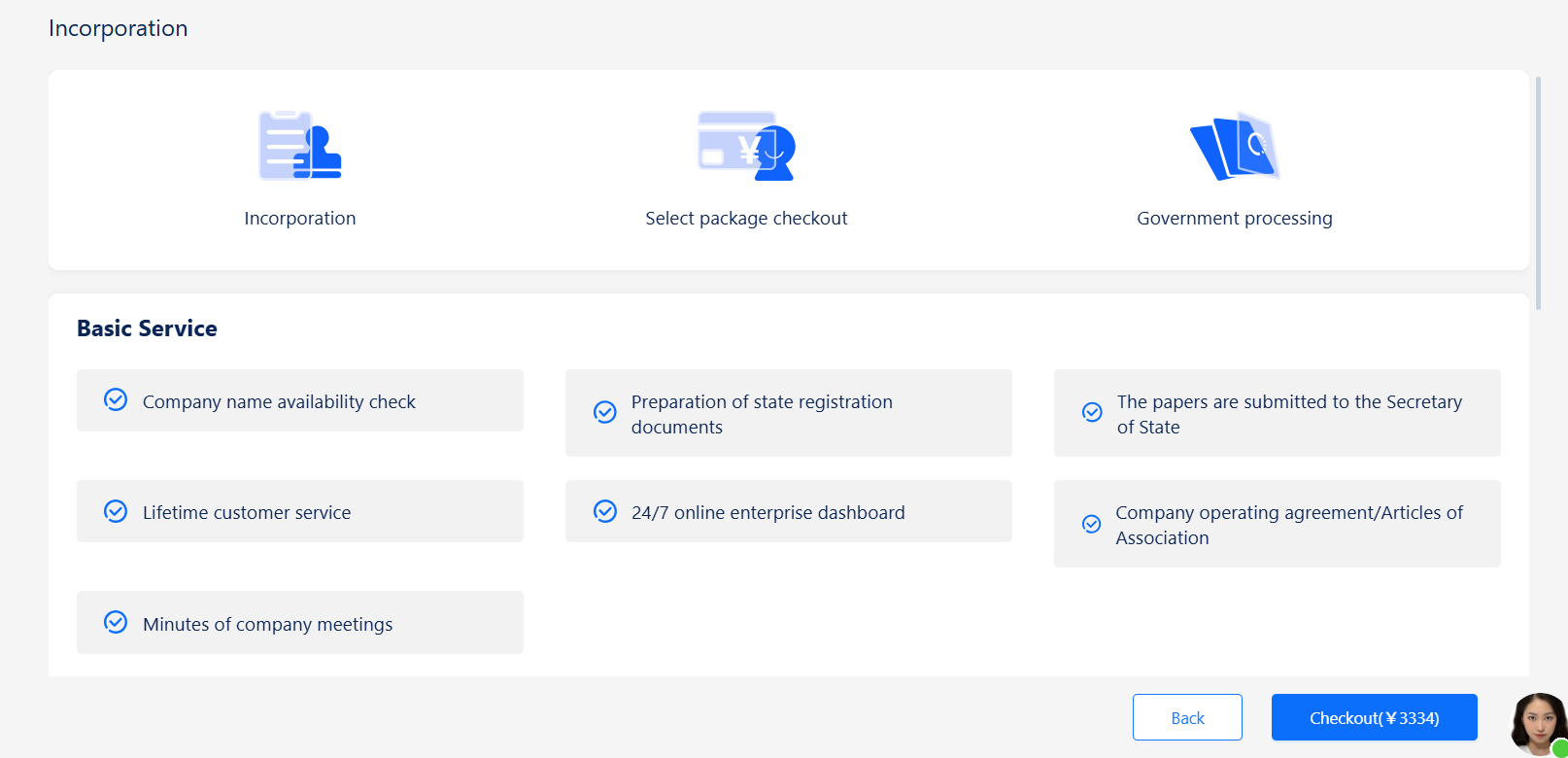Click the Basic Service section title

coord(147,328)
